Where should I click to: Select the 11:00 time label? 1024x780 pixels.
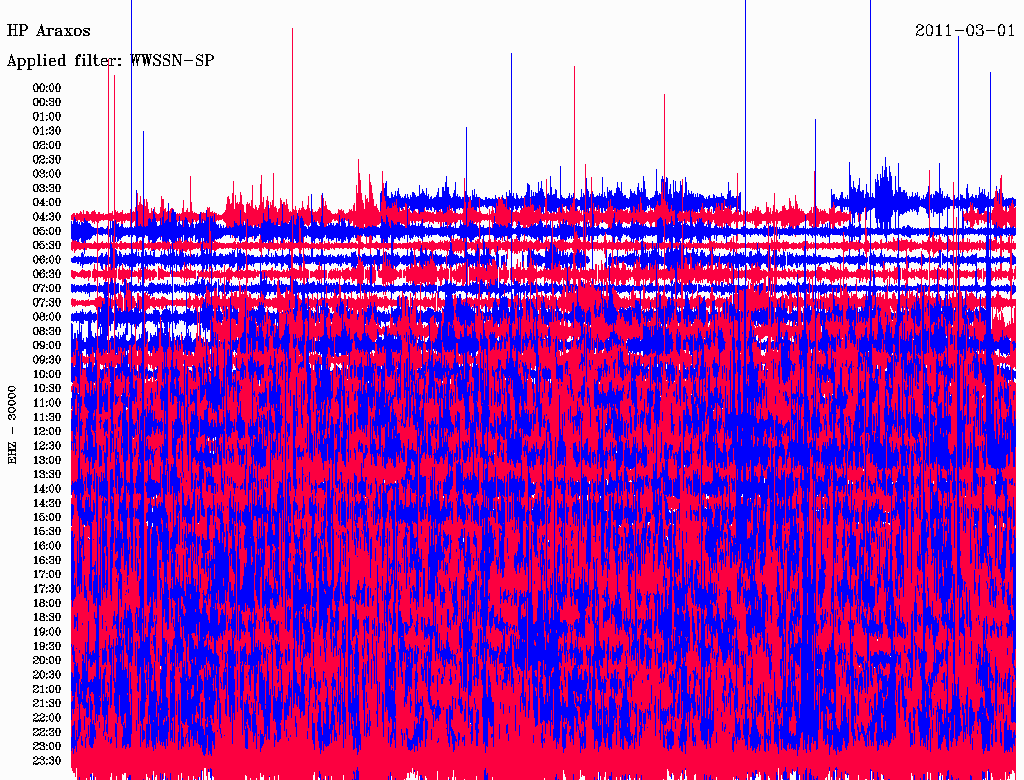47,402
